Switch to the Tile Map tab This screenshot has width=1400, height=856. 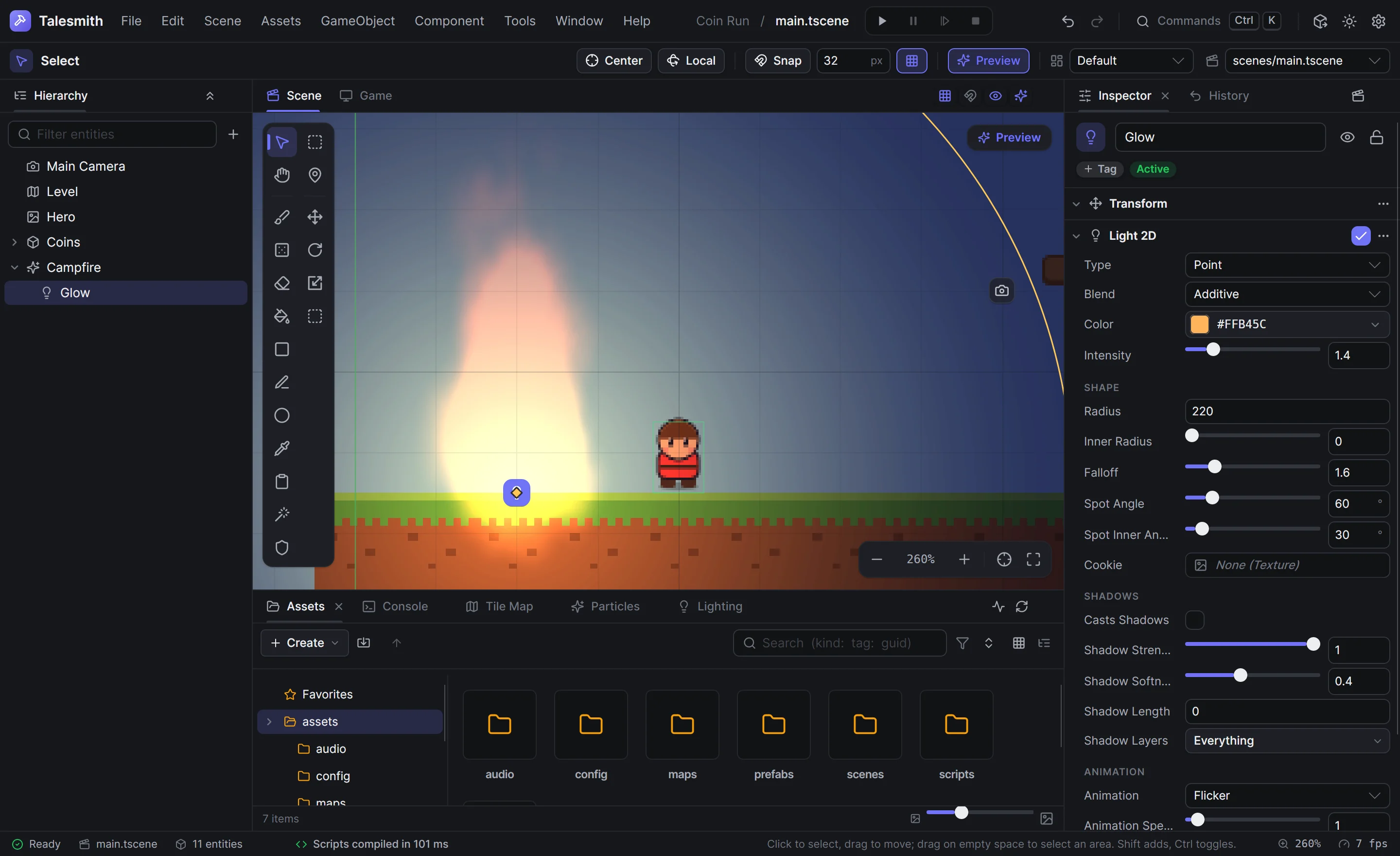coord(499,606)
